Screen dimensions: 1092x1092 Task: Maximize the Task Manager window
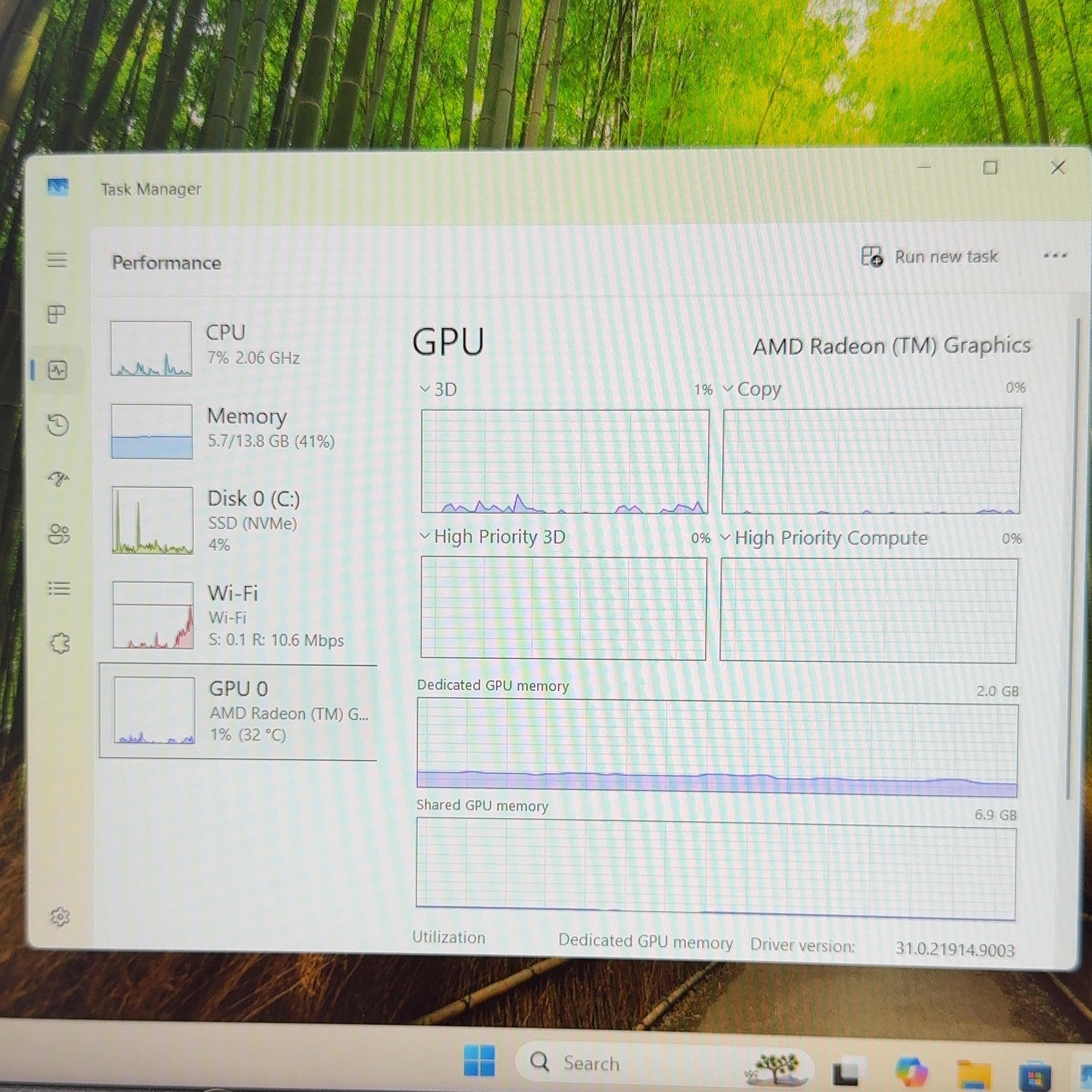[x=990, y=167]
